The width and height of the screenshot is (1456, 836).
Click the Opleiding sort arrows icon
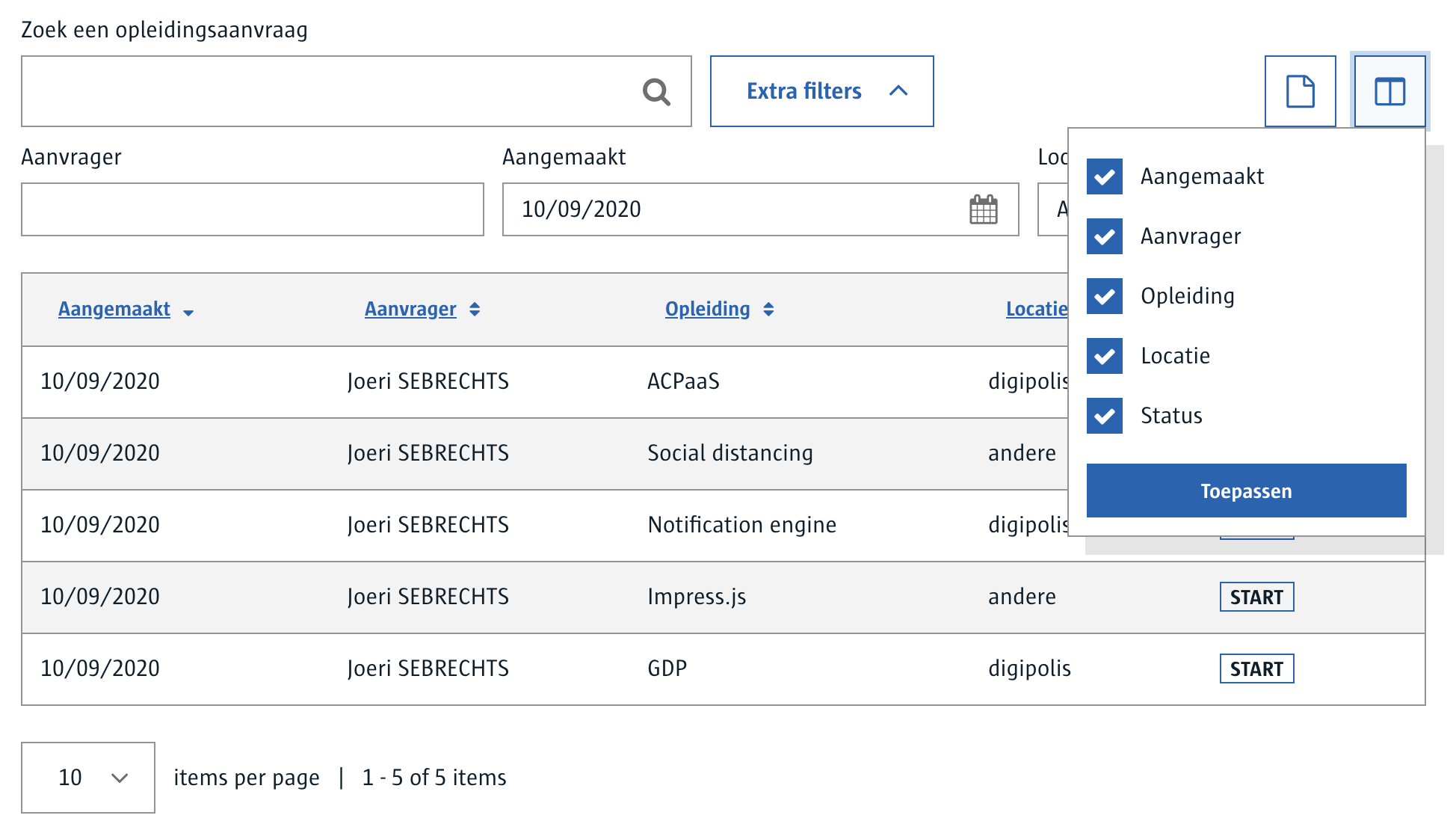pos(768,310)
